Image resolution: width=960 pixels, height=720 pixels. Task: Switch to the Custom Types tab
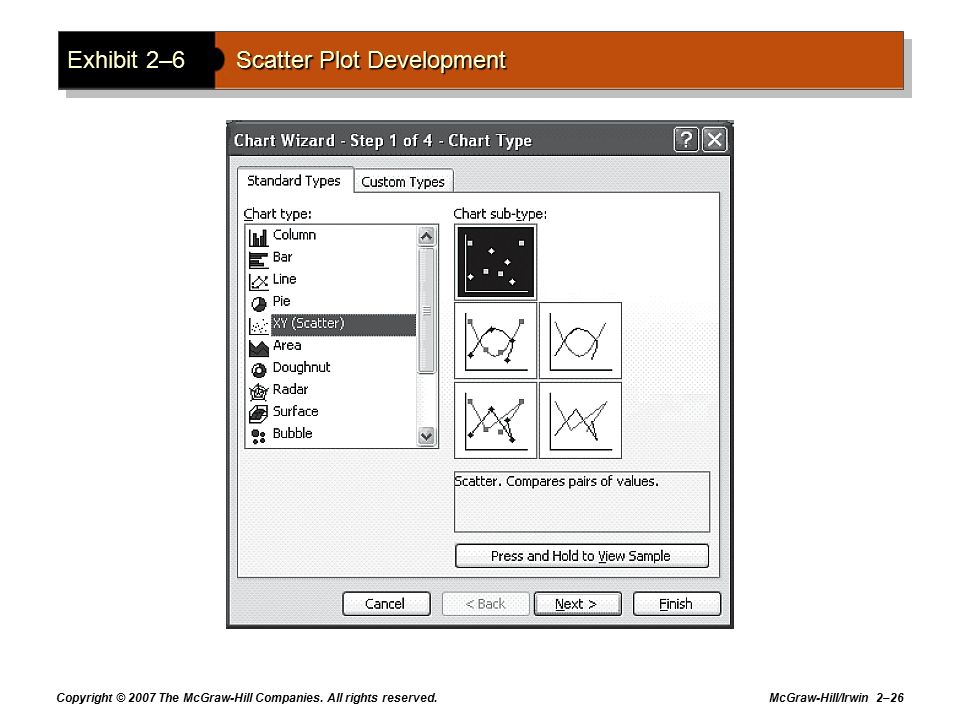click(403, 182)
